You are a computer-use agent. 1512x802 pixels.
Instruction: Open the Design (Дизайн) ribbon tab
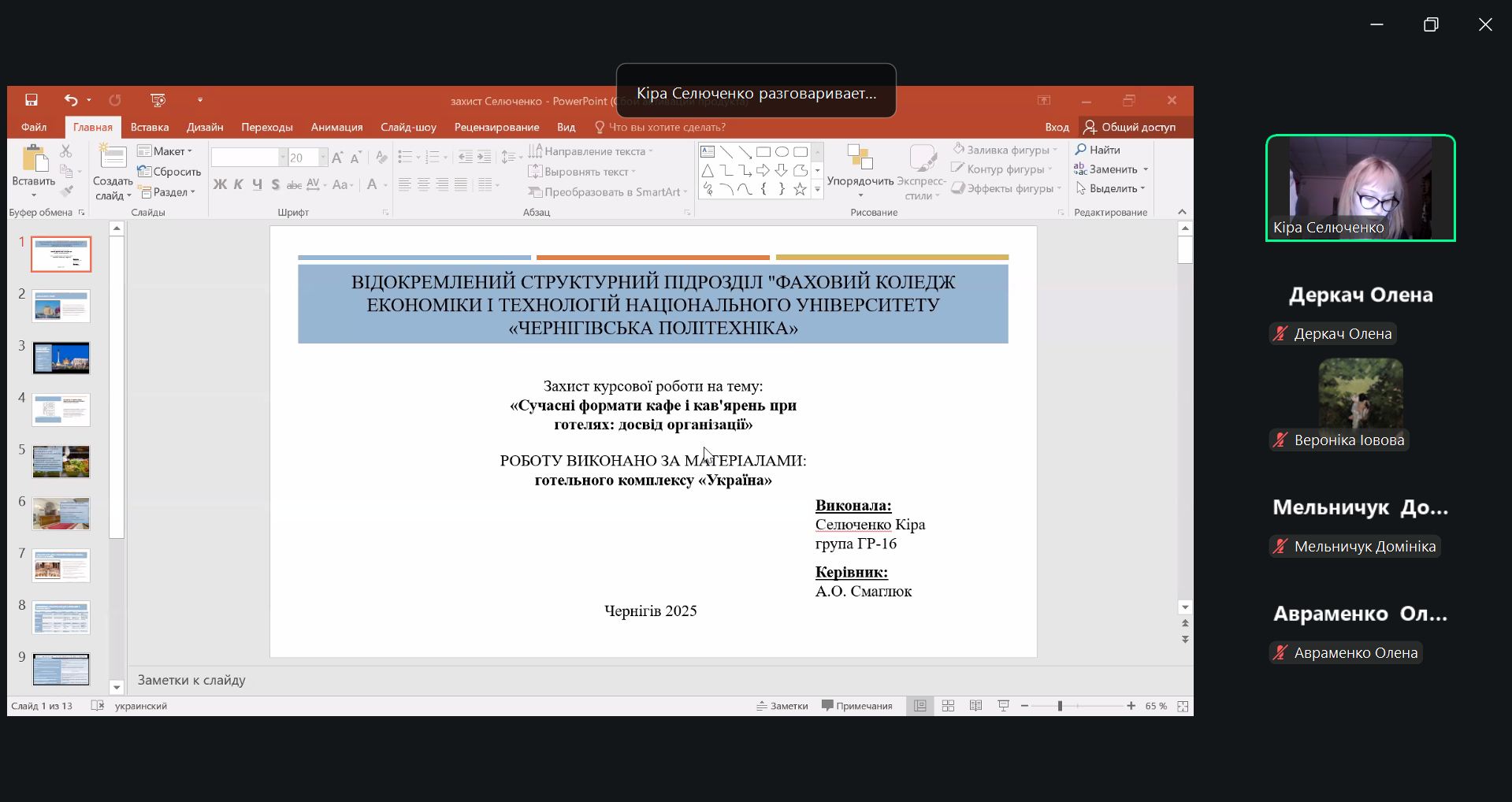[205, 127]
